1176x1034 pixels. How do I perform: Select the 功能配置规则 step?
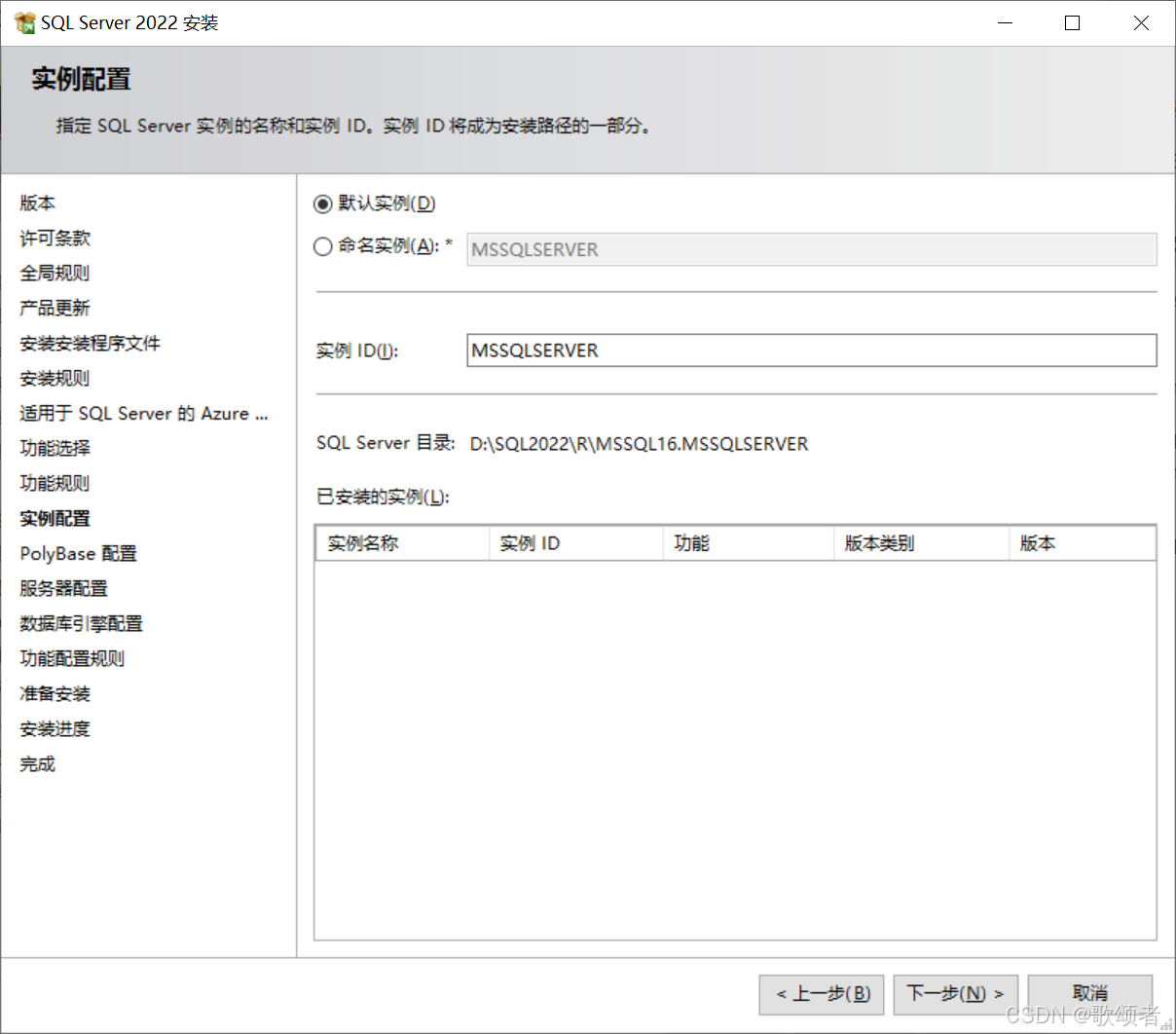(x=73, y=659)
